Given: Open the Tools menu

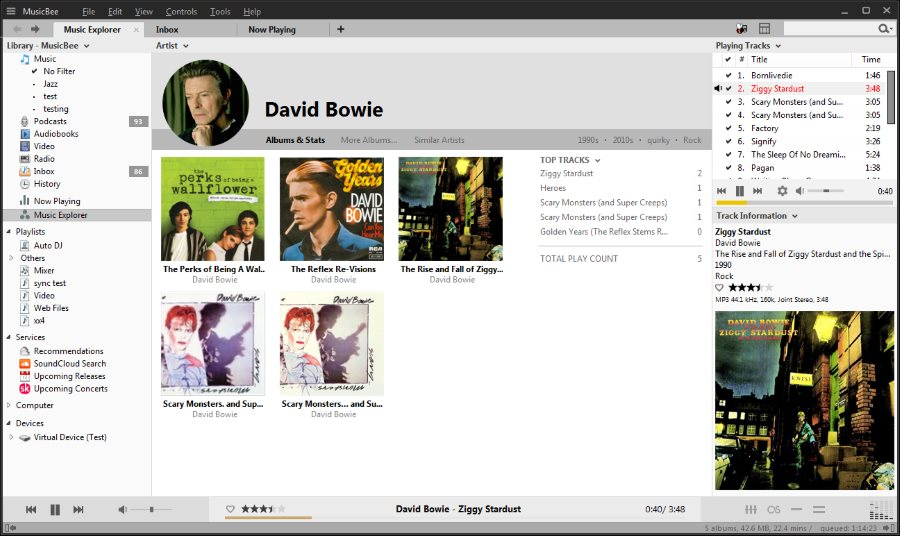Looking at the screenshot, I should (220, 11).
